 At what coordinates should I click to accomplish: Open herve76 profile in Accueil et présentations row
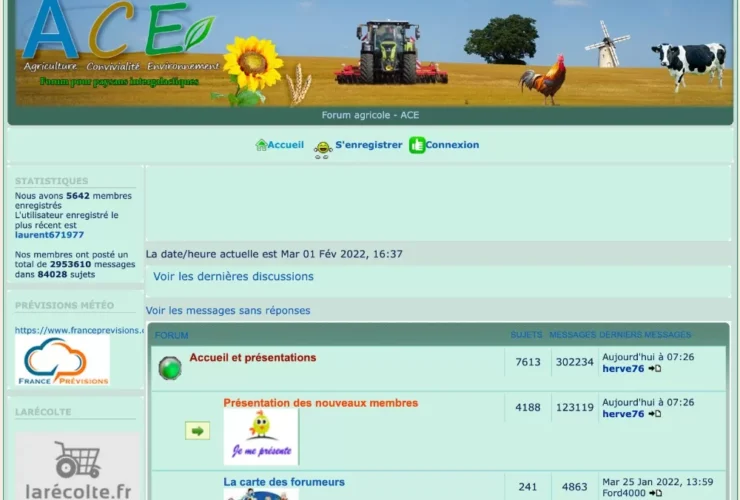pos(623,369)
